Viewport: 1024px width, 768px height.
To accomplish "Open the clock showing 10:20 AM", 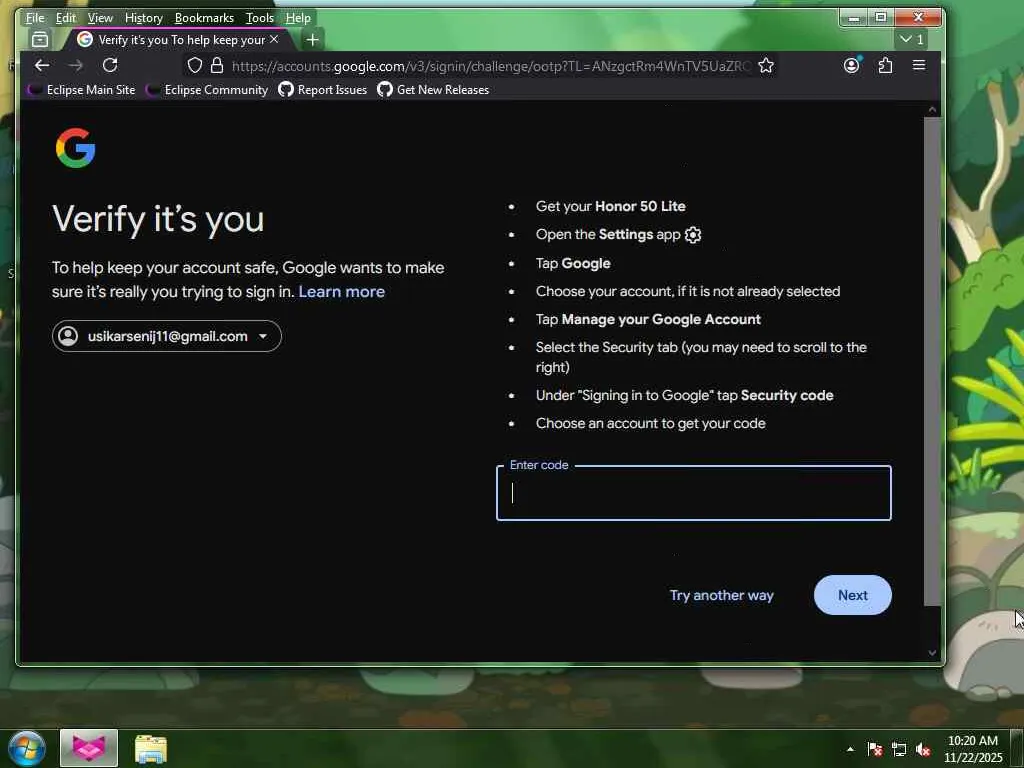I will (972, 749).
